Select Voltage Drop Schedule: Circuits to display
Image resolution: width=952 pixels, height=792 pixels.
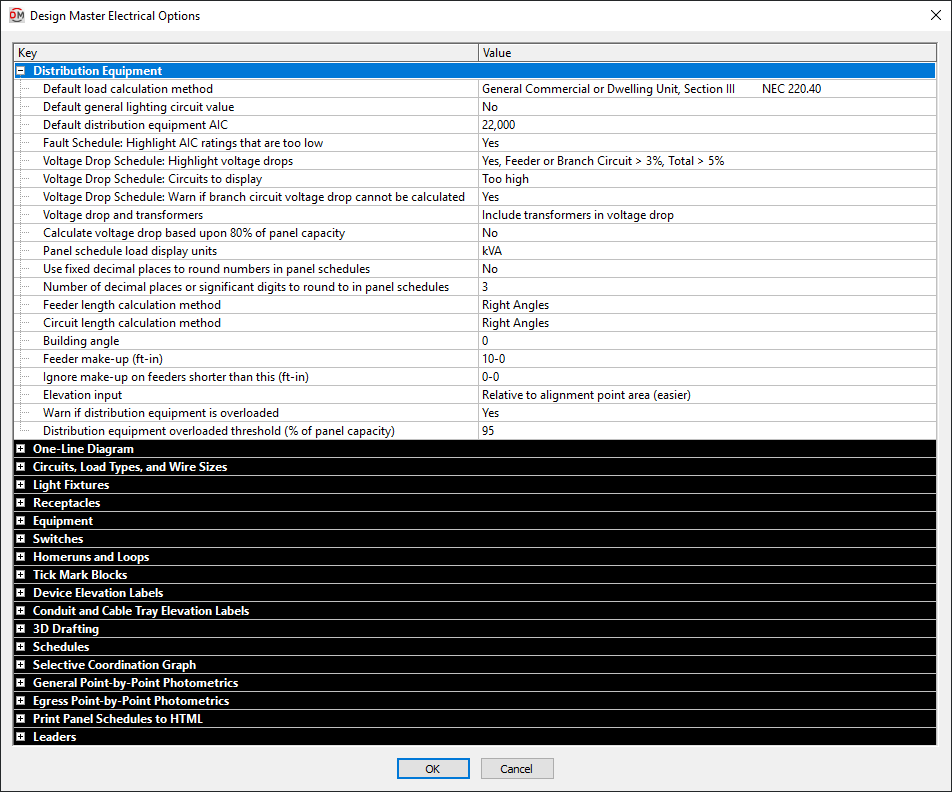[x=475, y=179]
